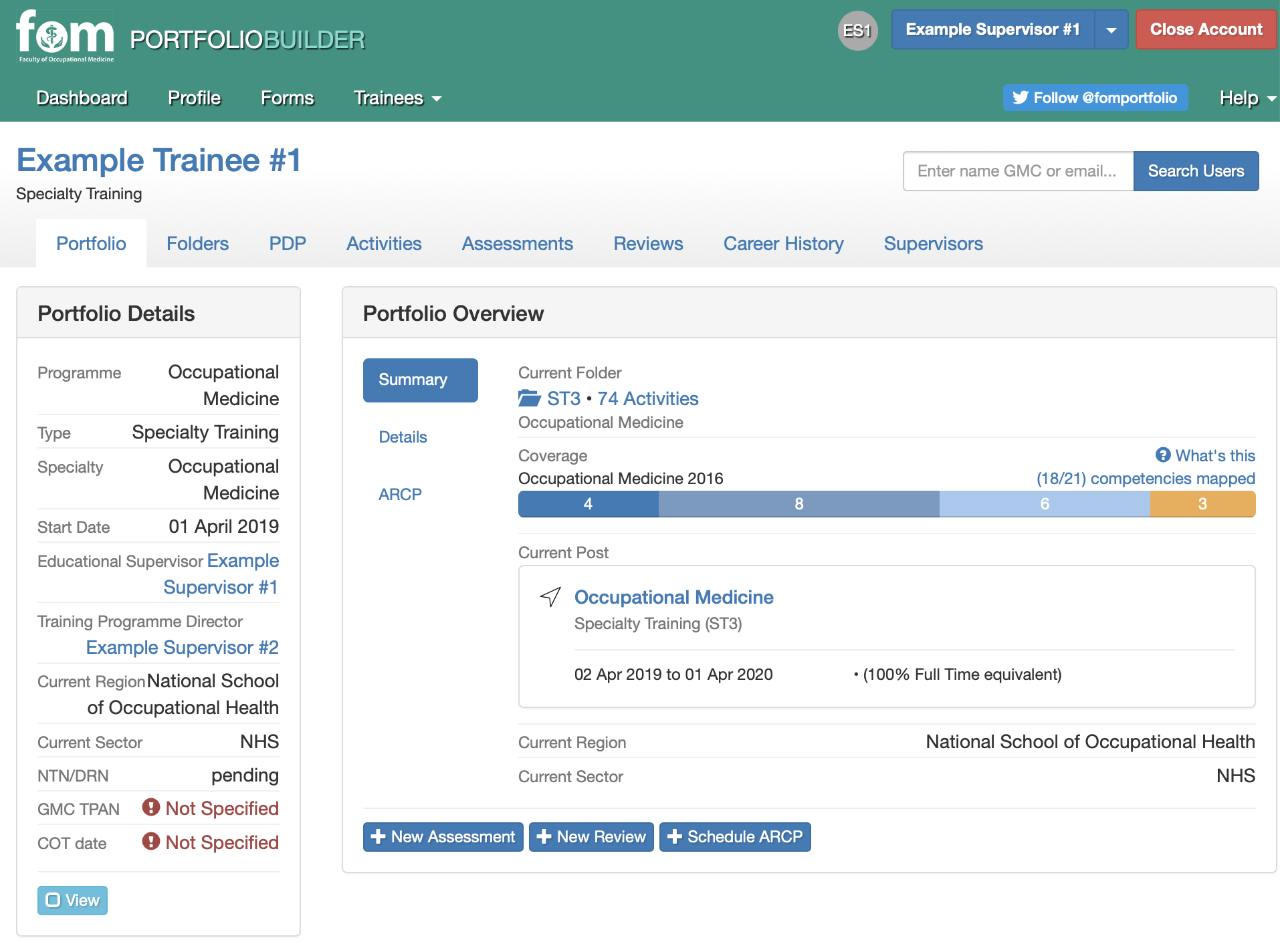This screenshot has width=1280, height=952.
Task: Click the Not Specified value for GMC TPAN
Action: pos(222,808)
